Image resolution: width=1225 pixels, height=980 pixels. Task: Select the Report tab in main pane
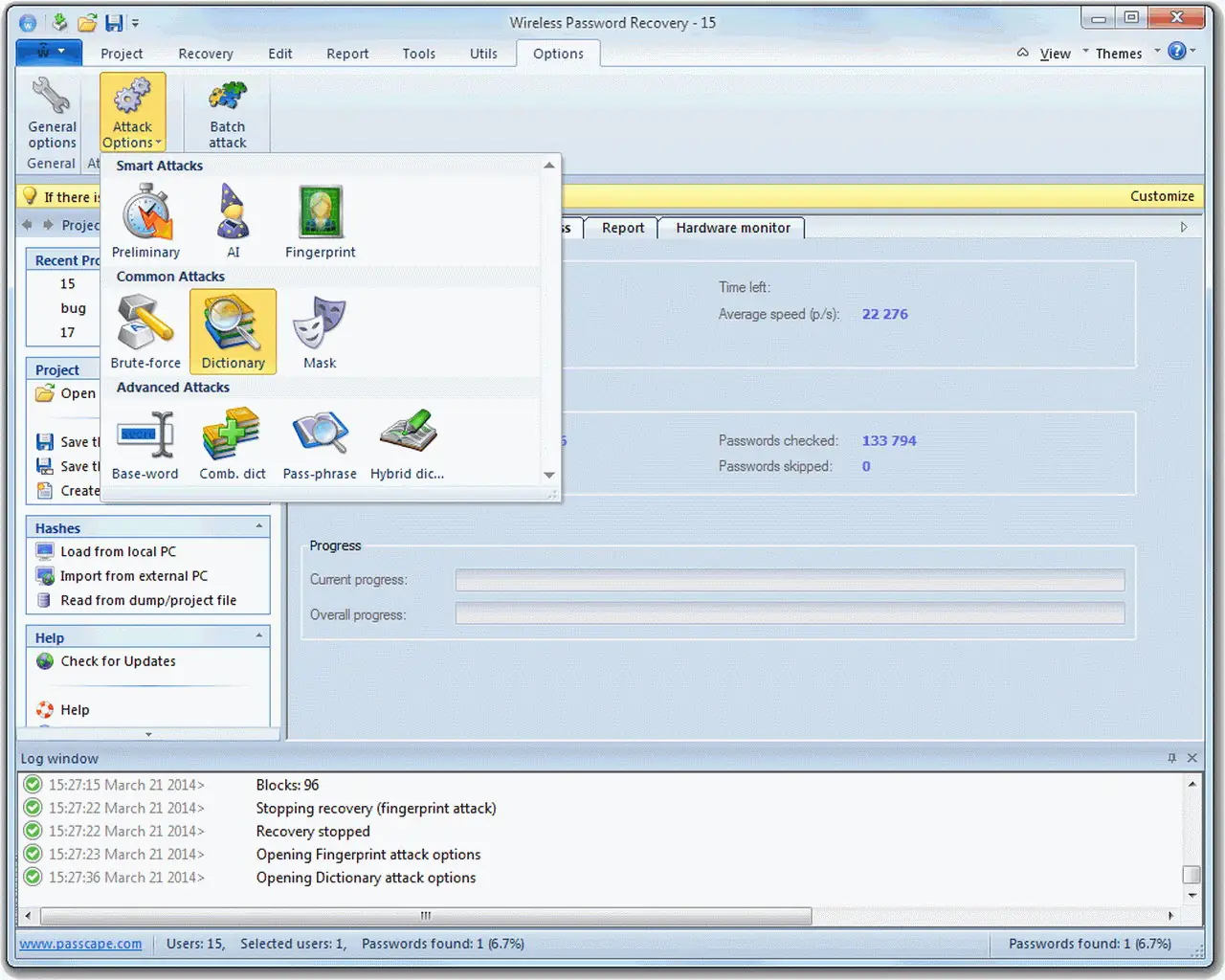coord(623,228)
